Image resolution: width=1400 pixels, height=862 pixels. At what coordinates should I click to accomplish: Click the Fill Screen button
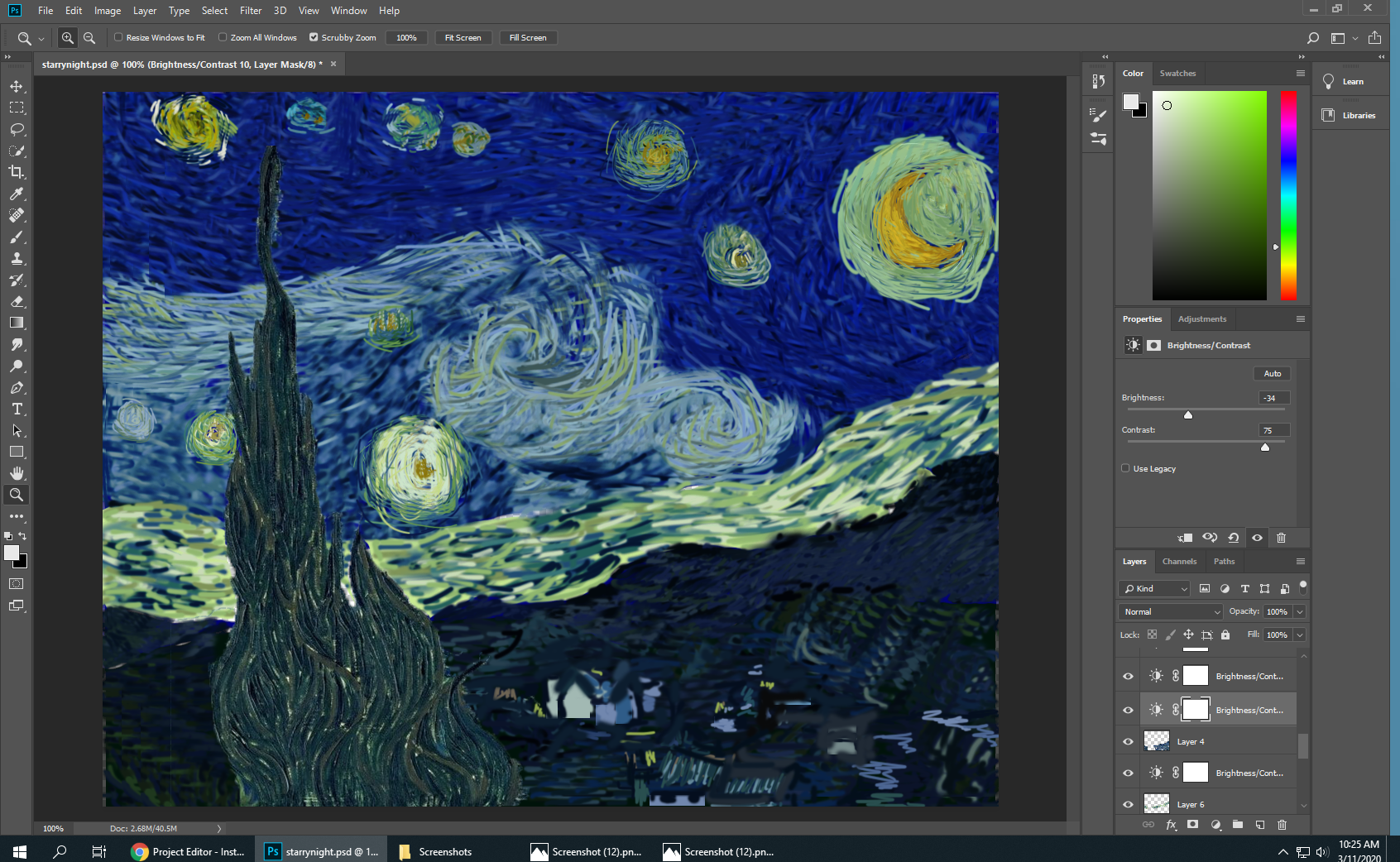pos(528,38)
